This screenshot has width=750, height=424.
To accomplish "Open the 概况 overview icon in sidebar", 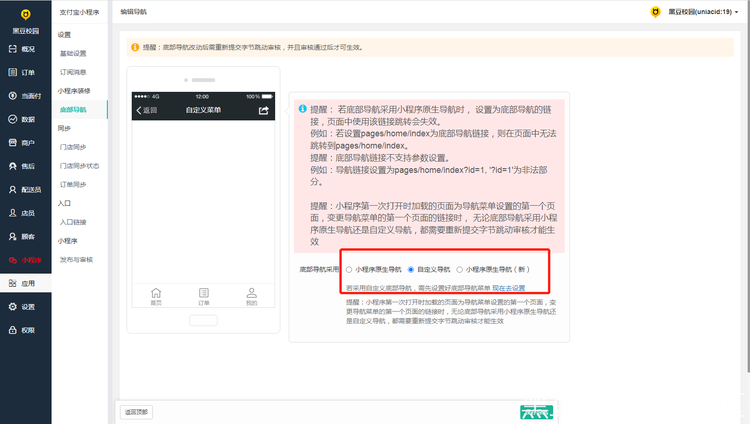I will point(13,49).
